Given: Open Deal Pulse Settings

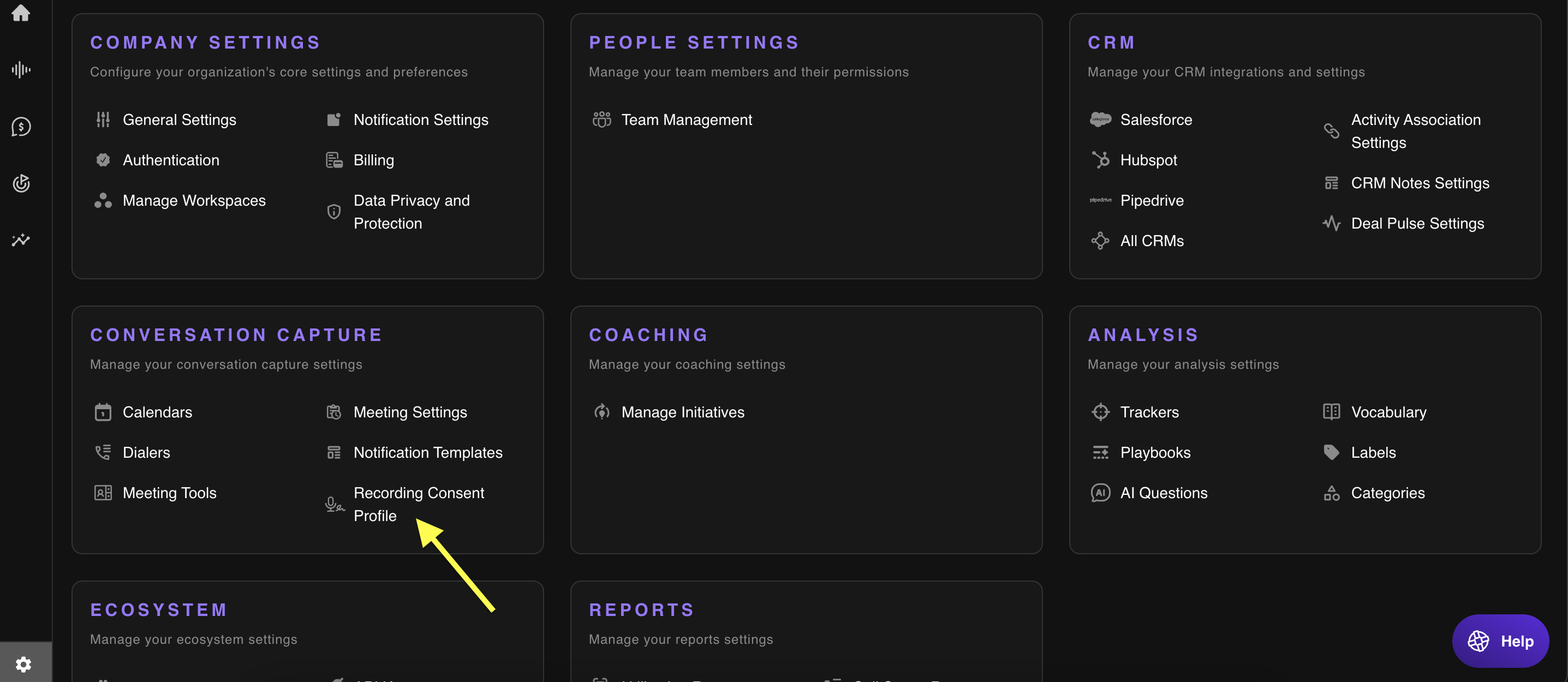Looking at the screenshot, I should pyautogui.click(x=1417, y=223).
